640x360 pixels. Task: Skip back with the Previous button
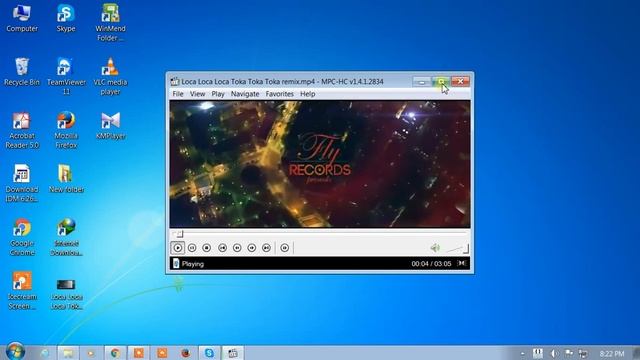pyautogui.click(x=222, y=248)
